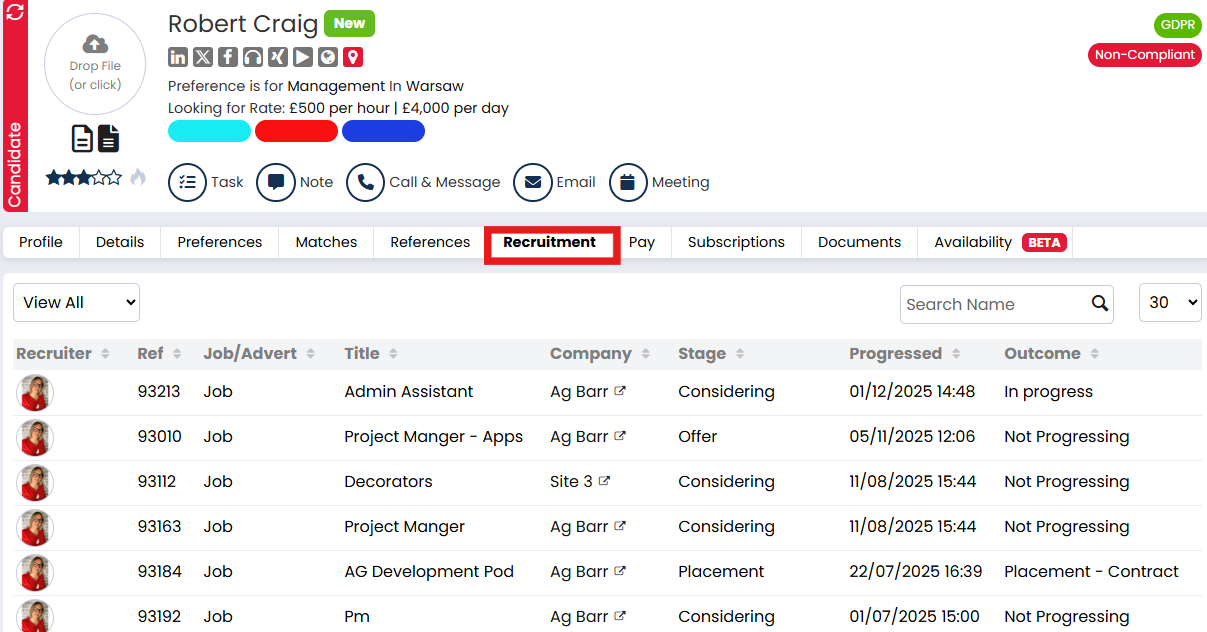The width and height of the screenshot is (1207, 632).
Task: Click the Call & Message button
Action: 424,182
